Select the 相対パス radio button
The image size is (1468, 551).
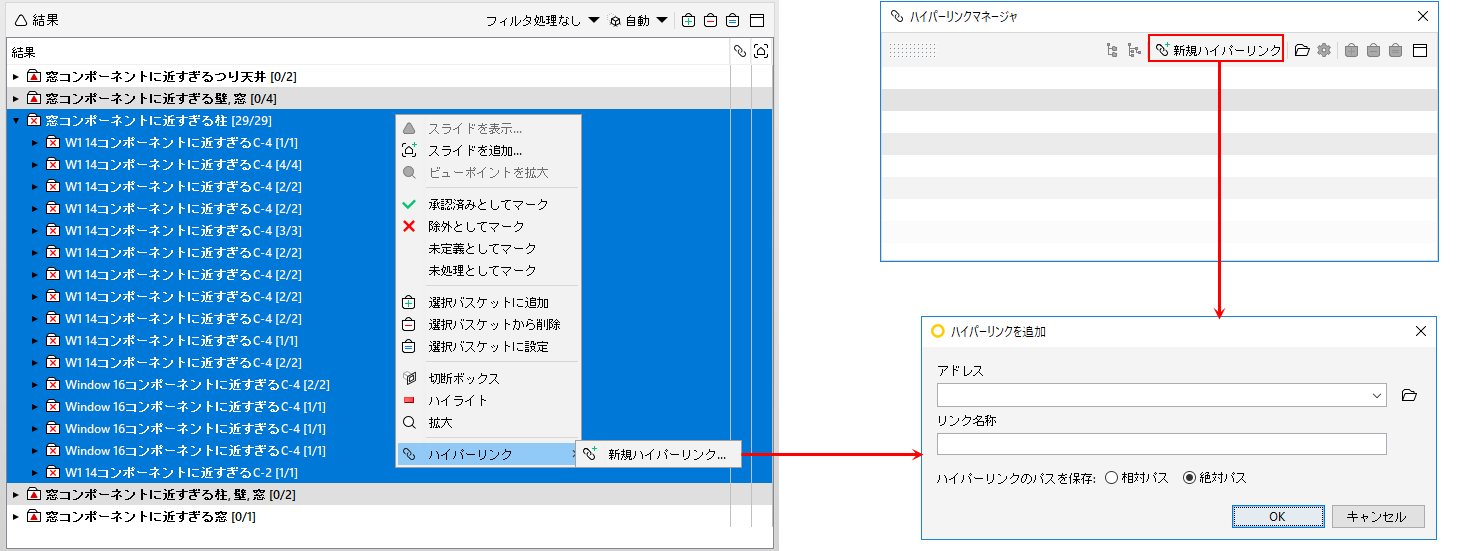pos(1111,478)
